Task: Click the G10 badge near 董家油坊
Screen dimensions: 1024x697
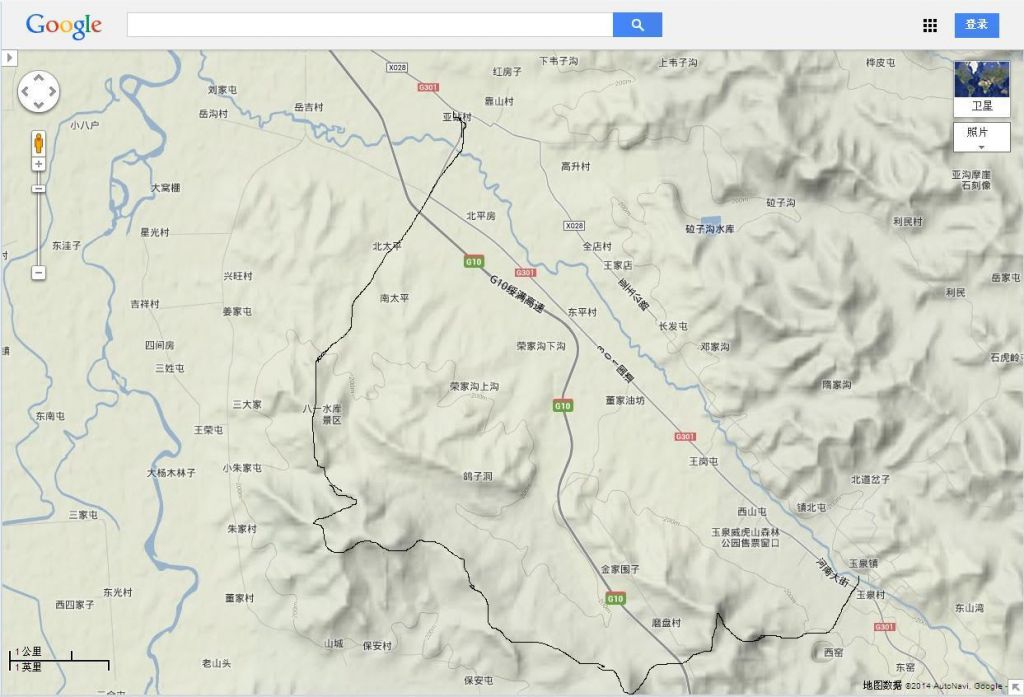Action: 562,406
